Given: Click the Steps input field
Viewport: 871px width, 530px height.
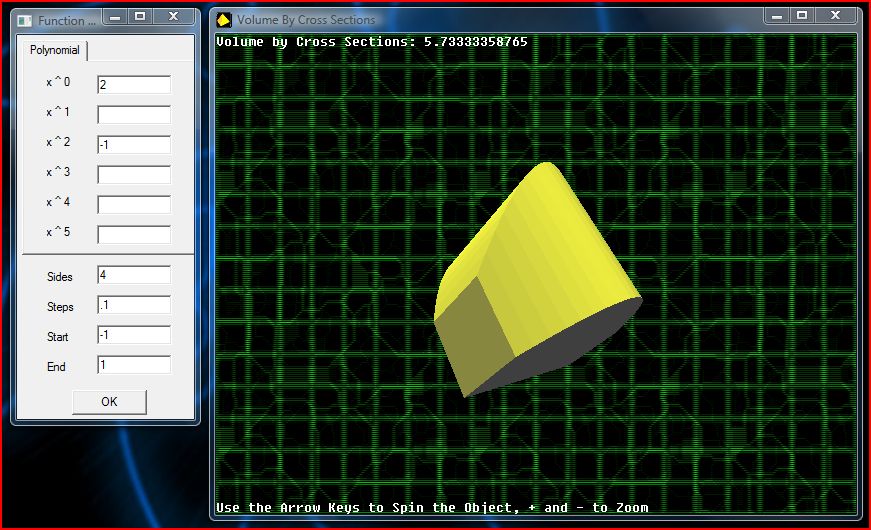Looking at the screenshot, I should [134, 305].
